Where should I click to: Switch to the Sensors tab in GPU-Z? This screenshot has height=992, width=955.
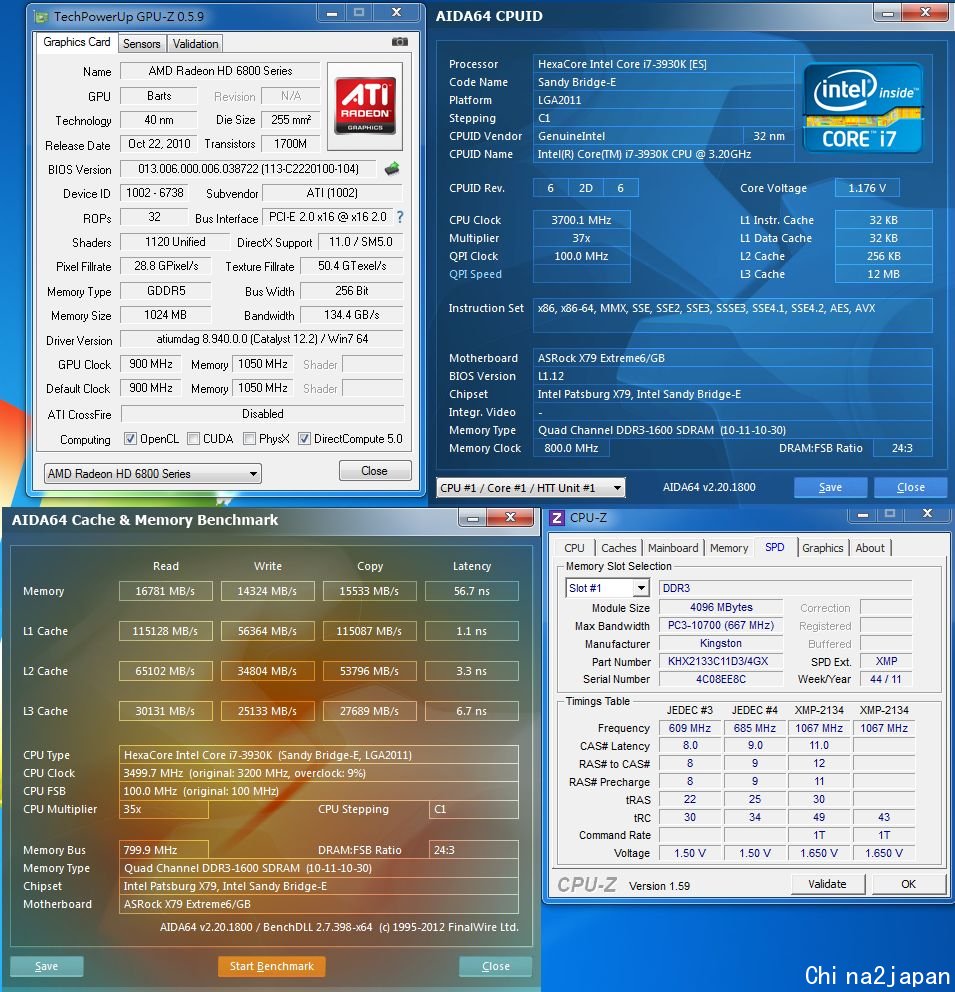tap(142, 44)
